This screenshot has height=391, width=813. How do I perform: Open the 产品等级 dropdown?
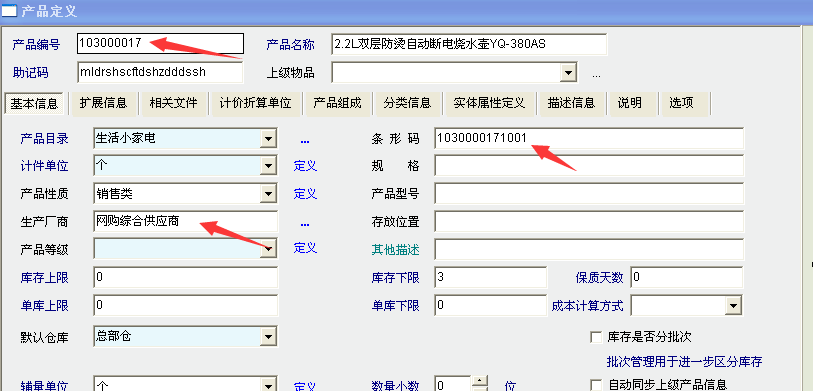click(x=268, y=249)
